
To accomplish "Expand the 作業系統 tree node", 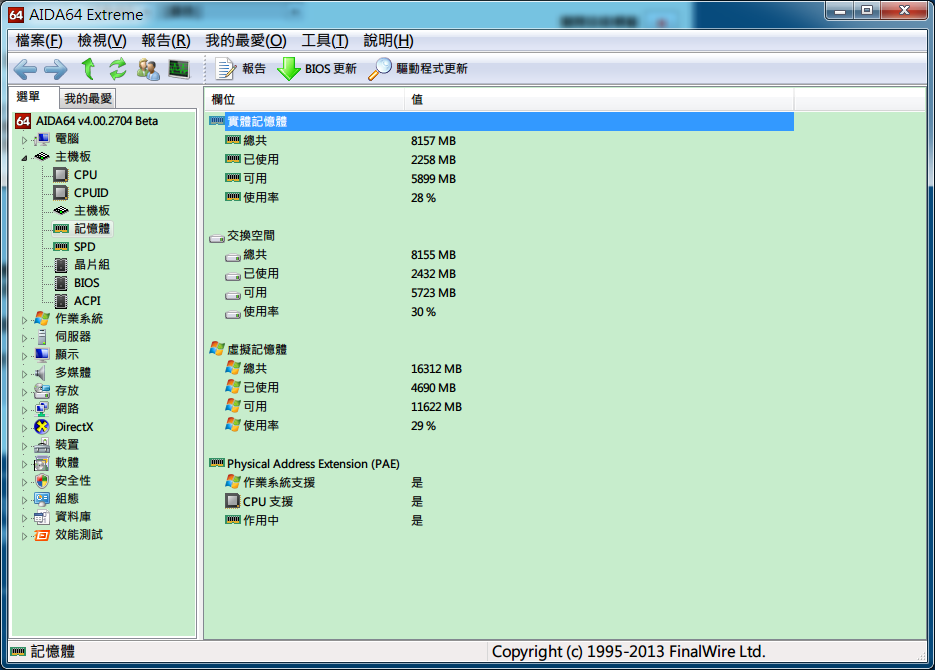I will 24,320.
